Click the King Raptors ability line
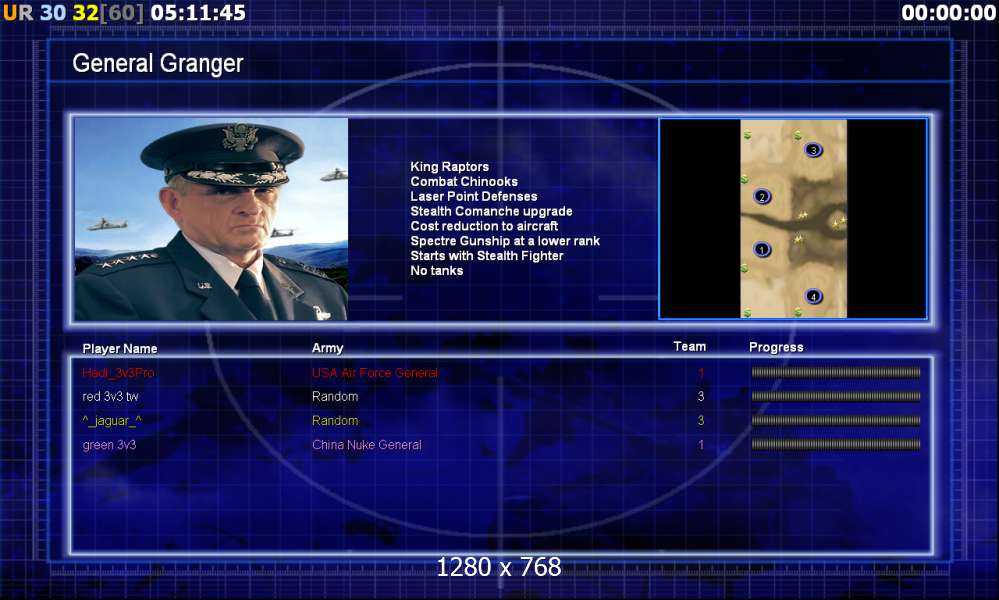The height and width of the screenshot is (600, 999). point(449,166)
